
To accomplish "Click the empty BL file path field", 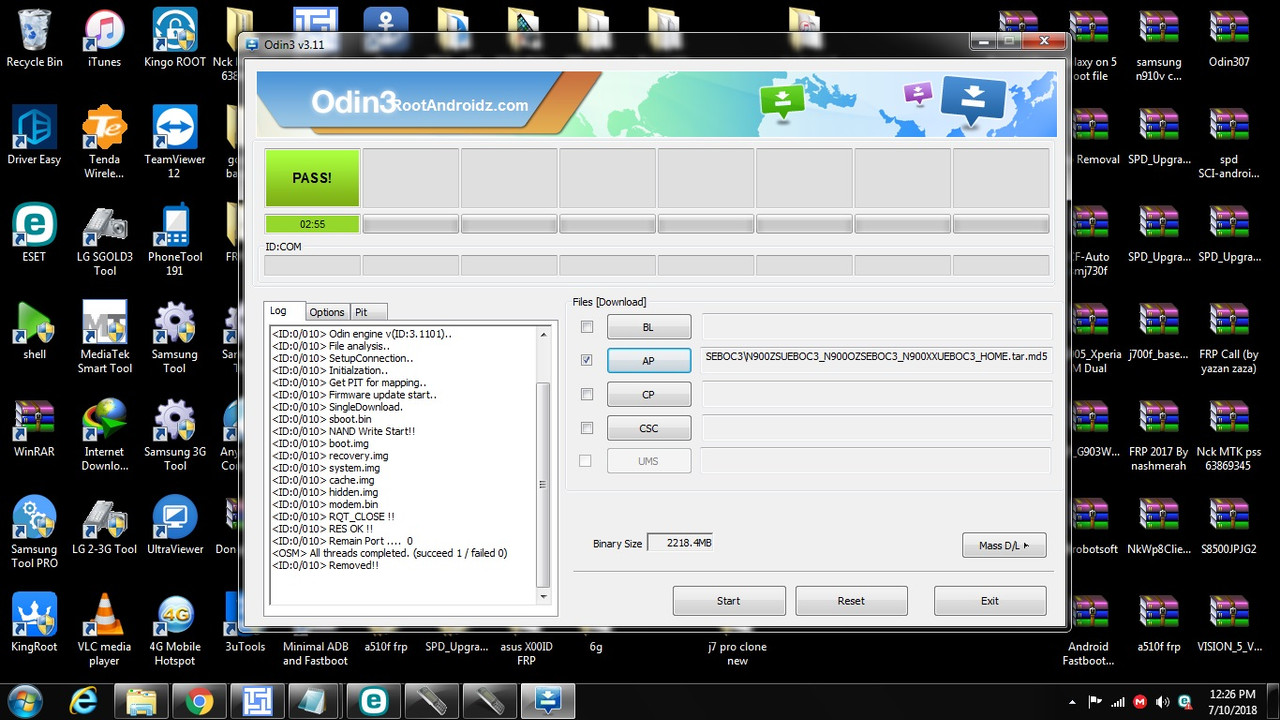I will click(877, 326).
